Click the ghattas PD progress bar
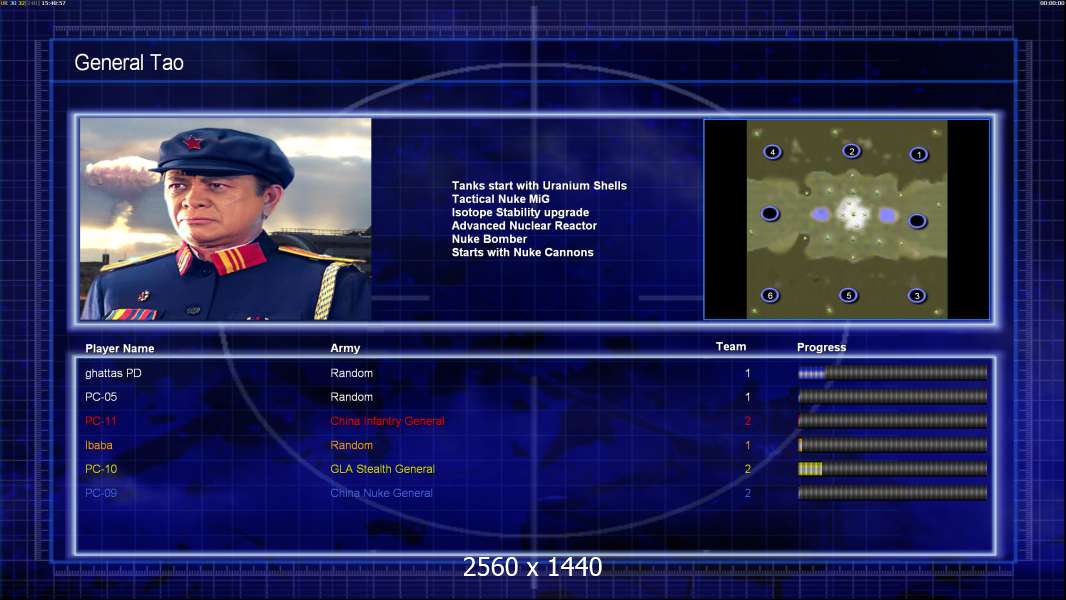 [892, 372]
